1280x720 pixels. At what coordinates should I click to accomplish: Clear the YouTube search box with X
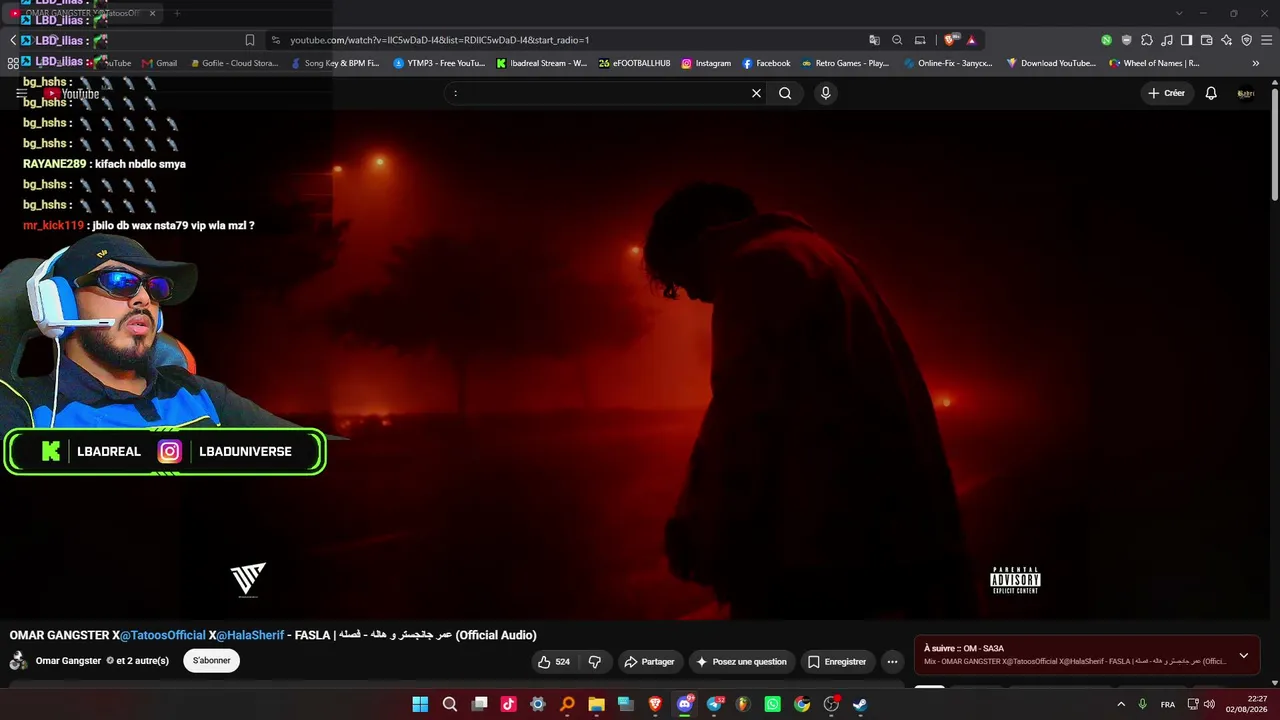coord(756,93)
